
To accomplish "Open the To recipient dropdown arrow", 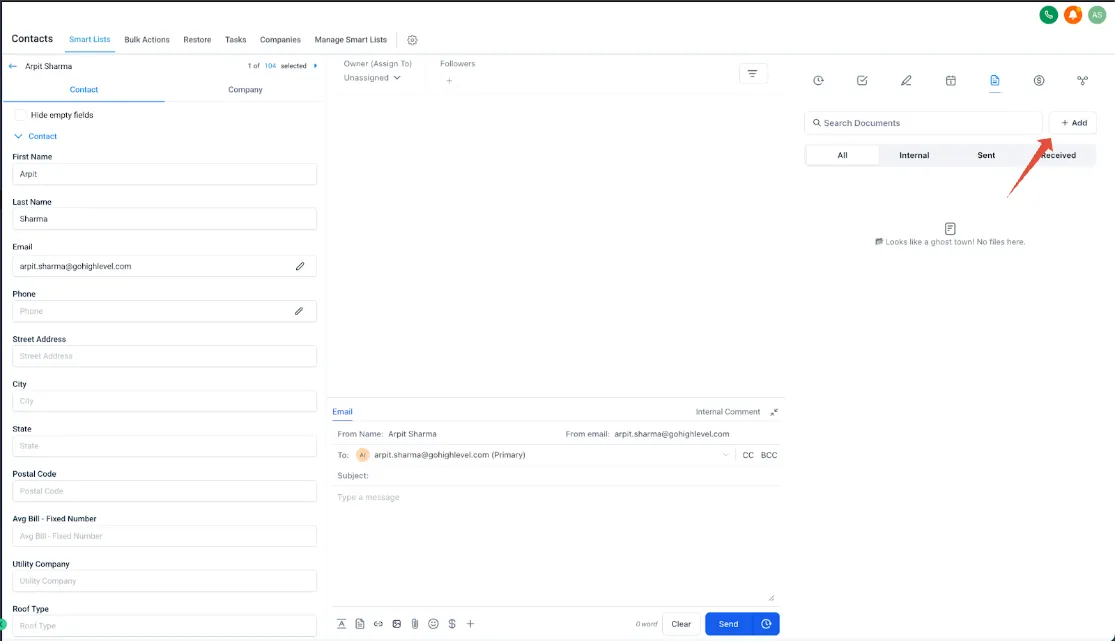I will click(725, 455).
